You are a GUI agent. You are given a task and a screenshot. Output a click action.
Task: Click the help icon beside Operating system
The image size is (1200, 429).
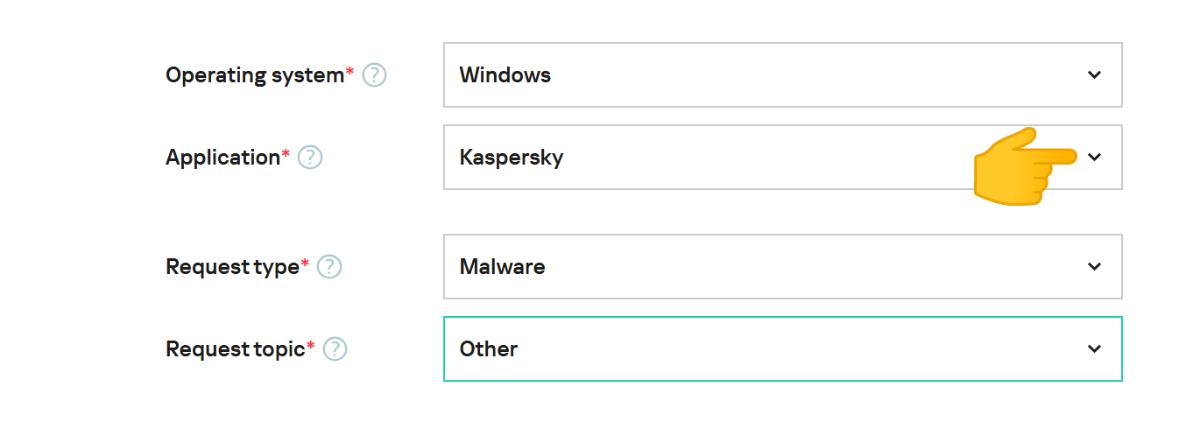[x=375, y=75]
